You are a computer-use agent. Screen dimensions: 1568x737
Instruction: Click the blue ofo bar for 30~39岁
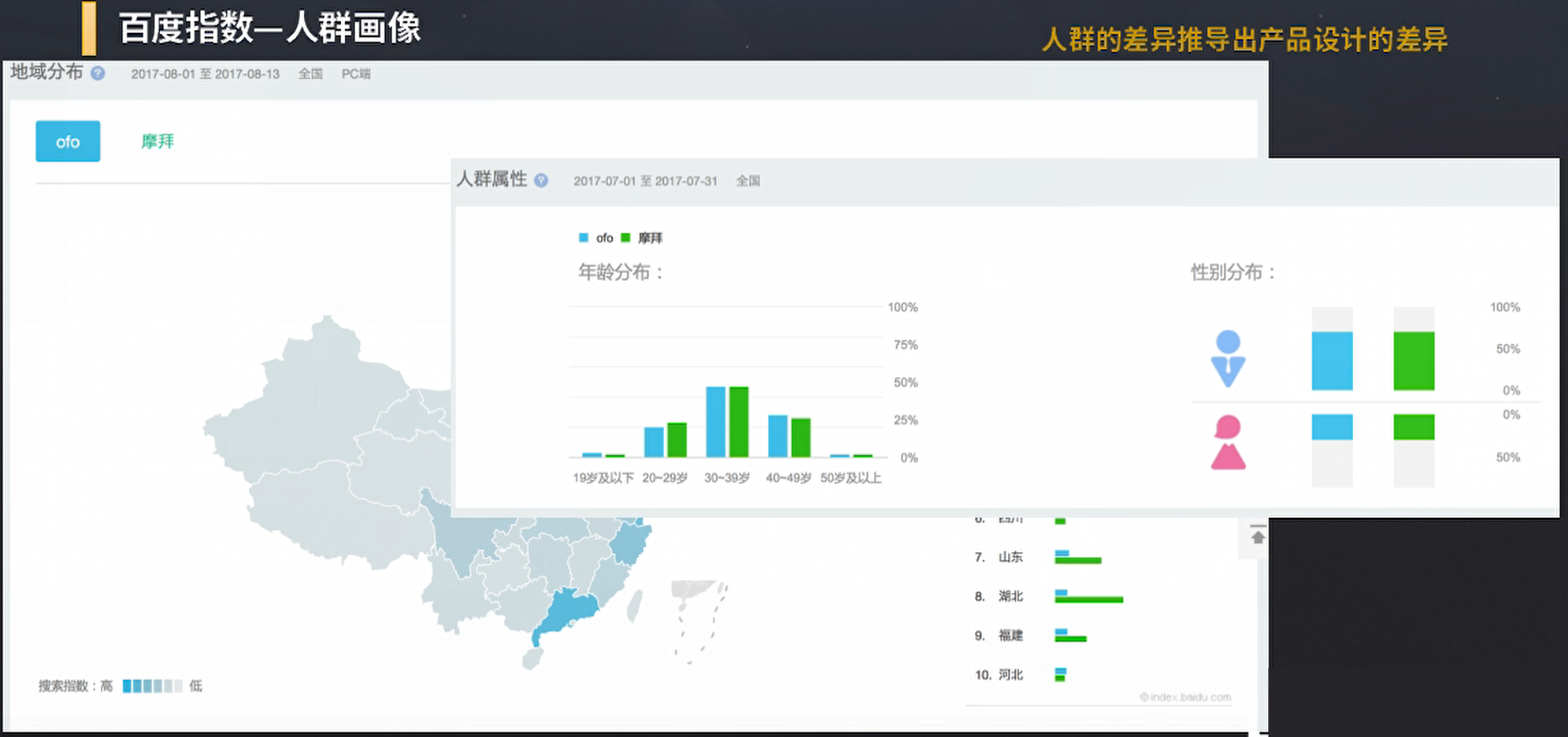[x=716, y=422]
